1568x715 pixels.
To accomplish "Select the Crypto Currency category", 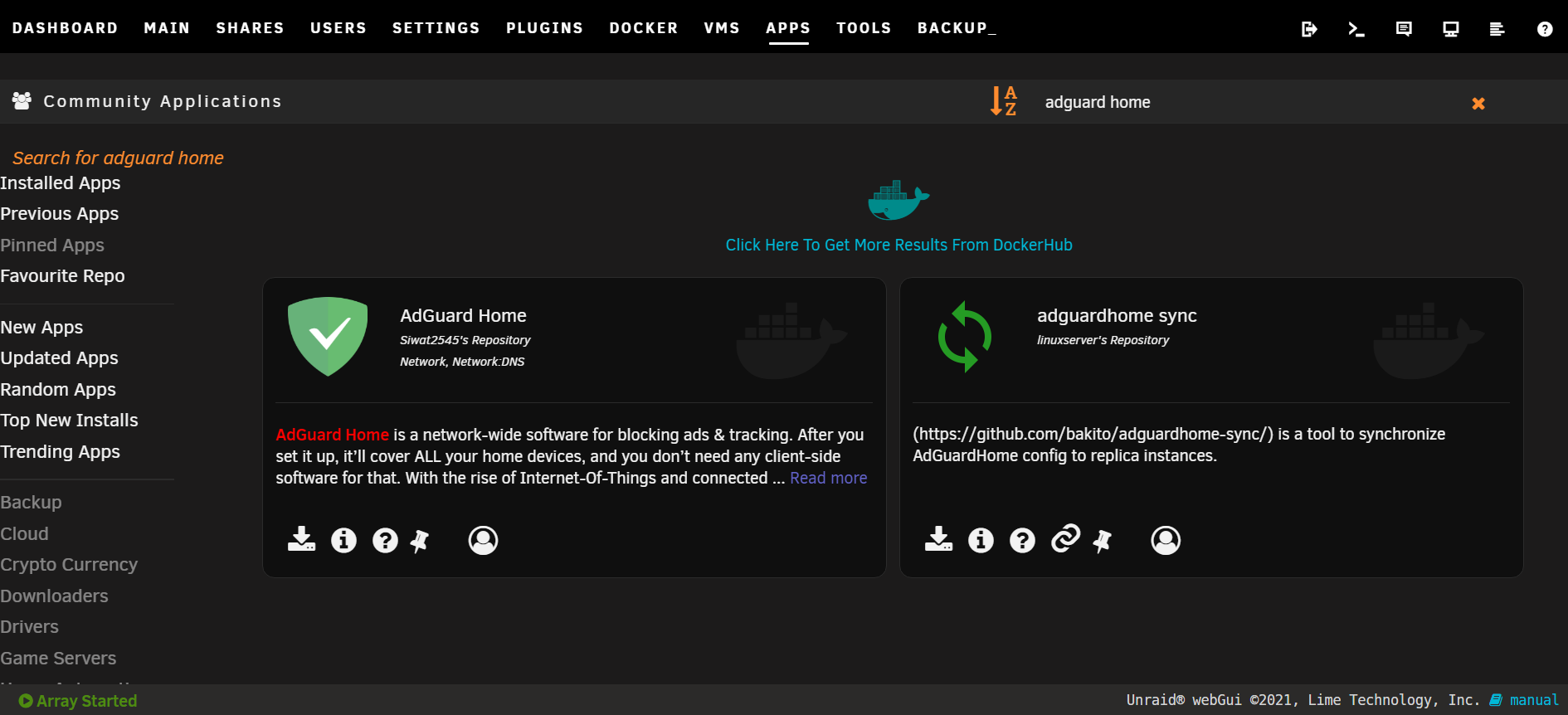I will [x=69, y=564].
